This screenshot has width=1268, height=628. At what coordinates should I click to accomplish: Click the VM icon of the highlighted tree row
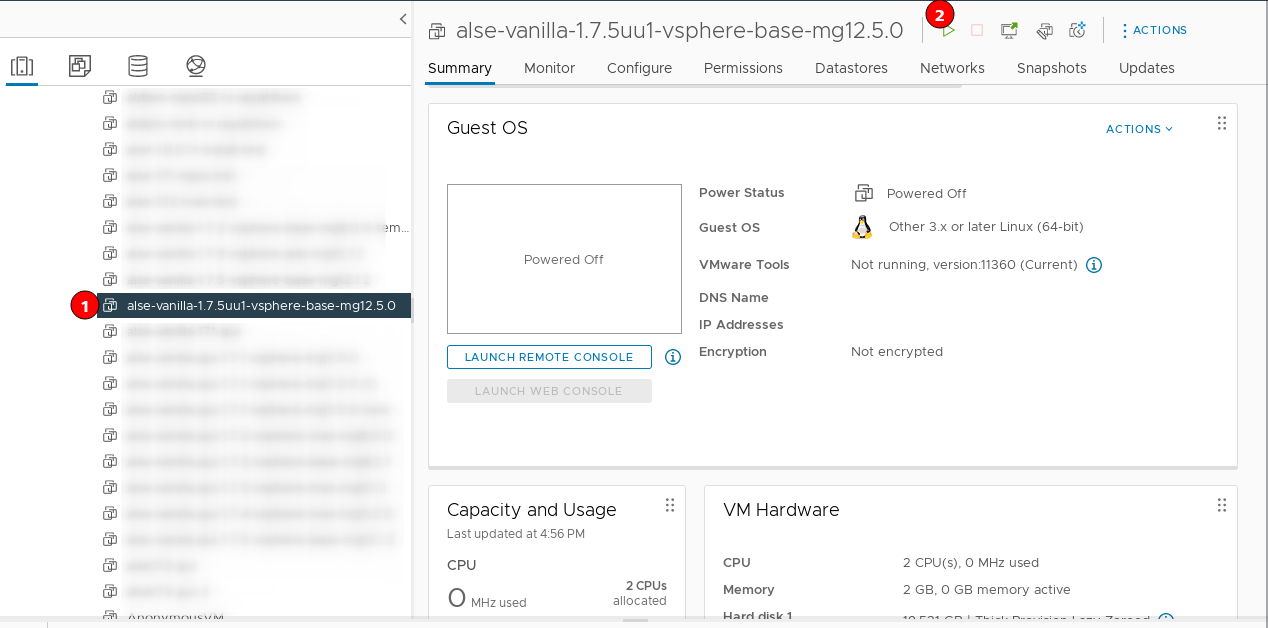[x=111, y=305]
